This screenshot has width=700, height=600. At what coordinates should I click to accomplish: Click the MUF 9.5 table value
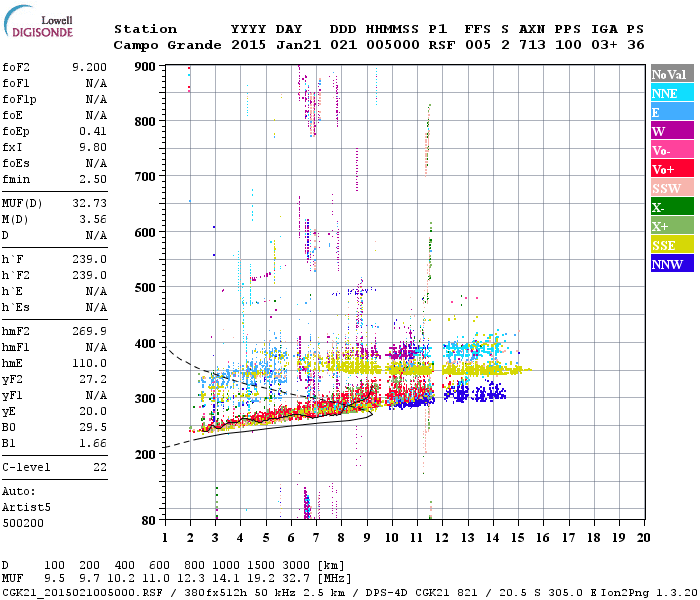pyautogui.click(x=54, y=579)
